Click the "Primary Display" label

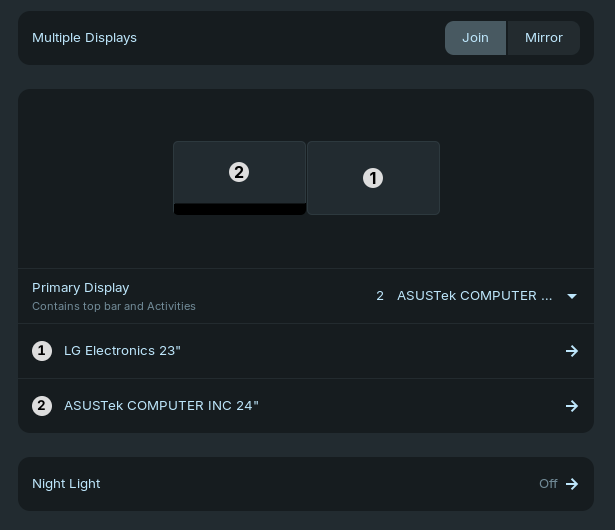click(81, 288)
